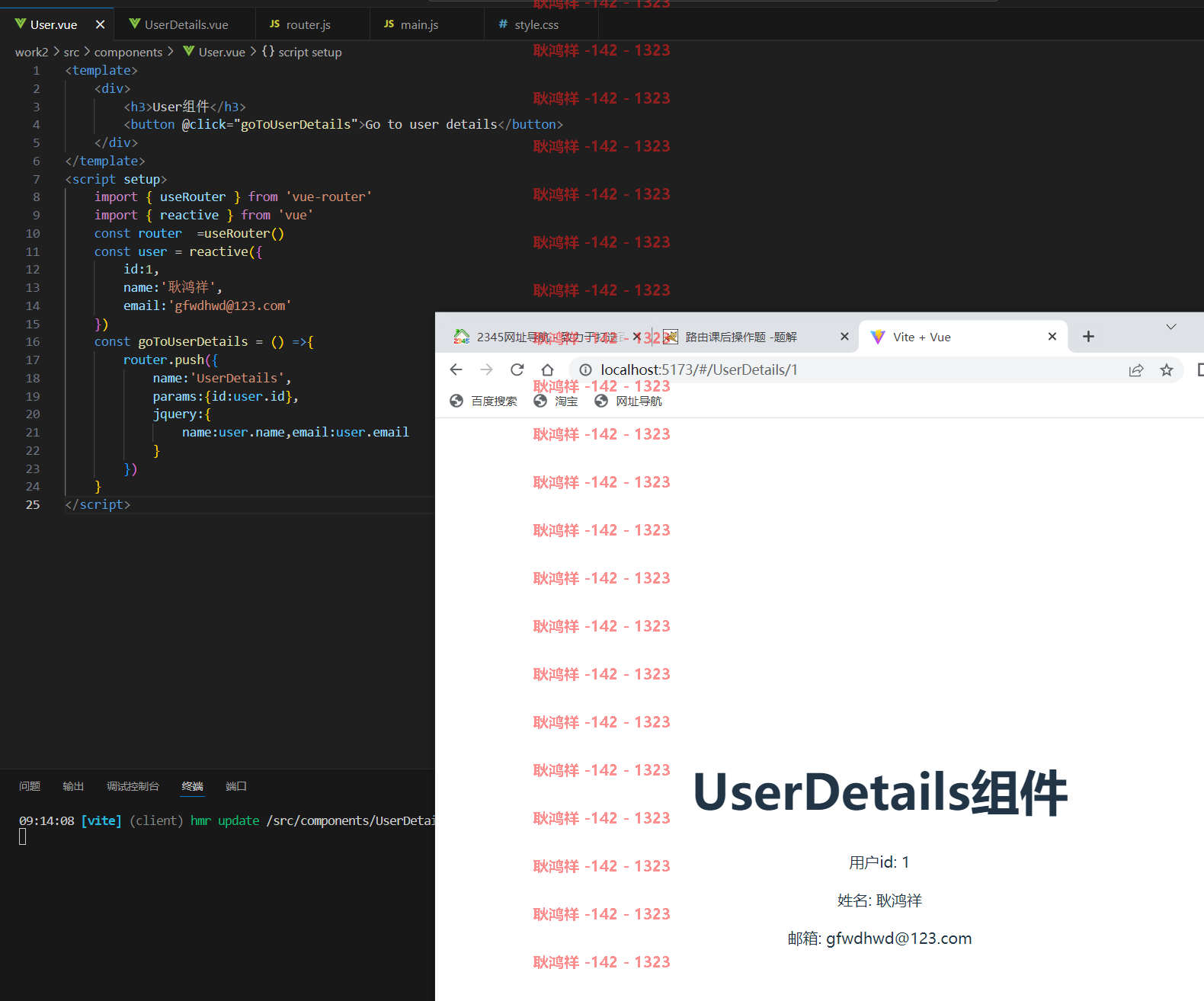Viewport: 1204px width, 1001px height.
Task: Click the <h3>User组件</h3> code line
Action: point(184,107)
